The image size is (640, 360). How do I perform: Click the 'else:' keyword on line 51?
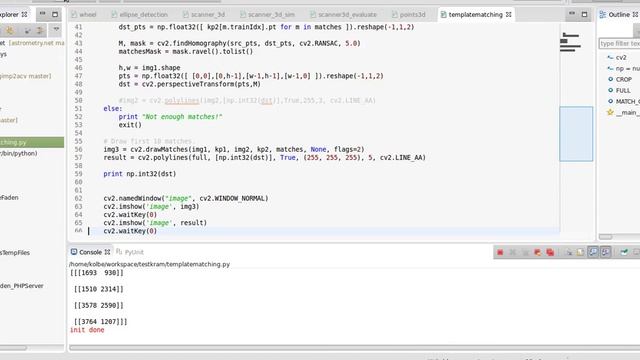tap(113, 109)
